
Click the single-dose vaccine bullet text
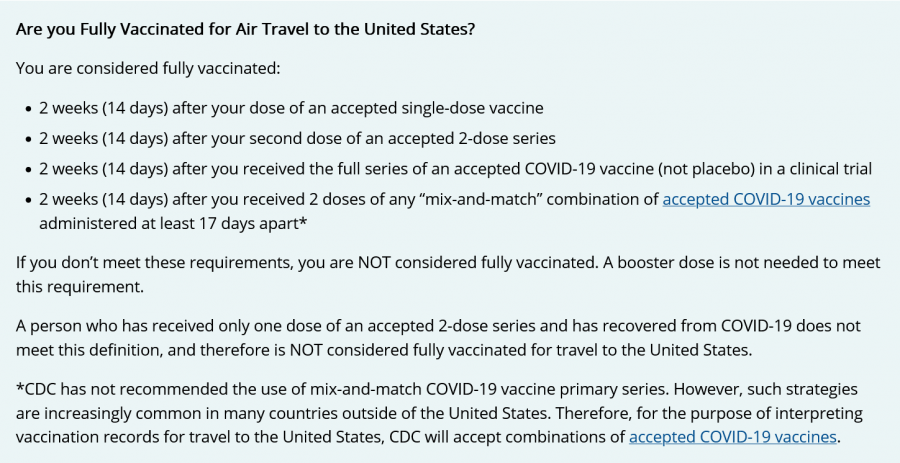click(291, 107)
